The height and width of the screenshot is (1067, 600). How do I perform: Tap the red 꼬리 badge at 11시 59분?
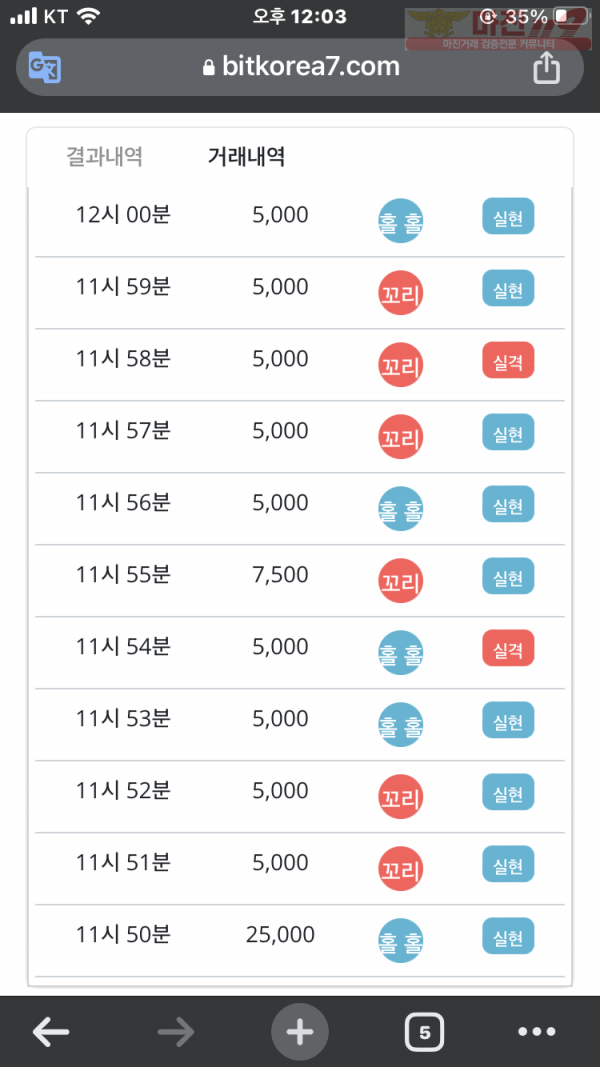(x=401, y=293)
